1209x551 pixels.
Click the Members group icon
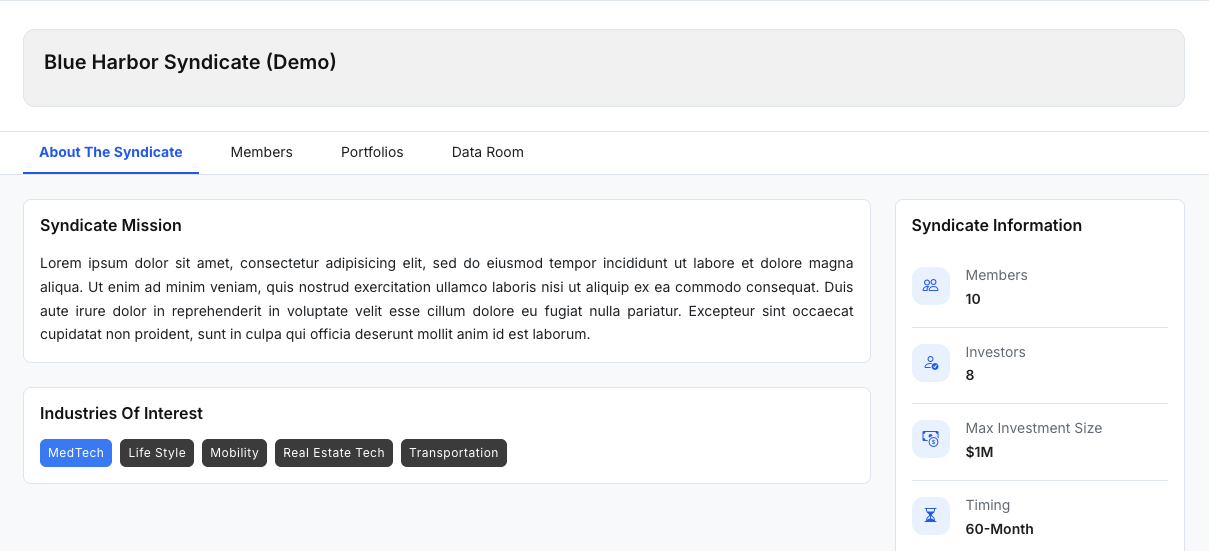click(x=931, y=286)
